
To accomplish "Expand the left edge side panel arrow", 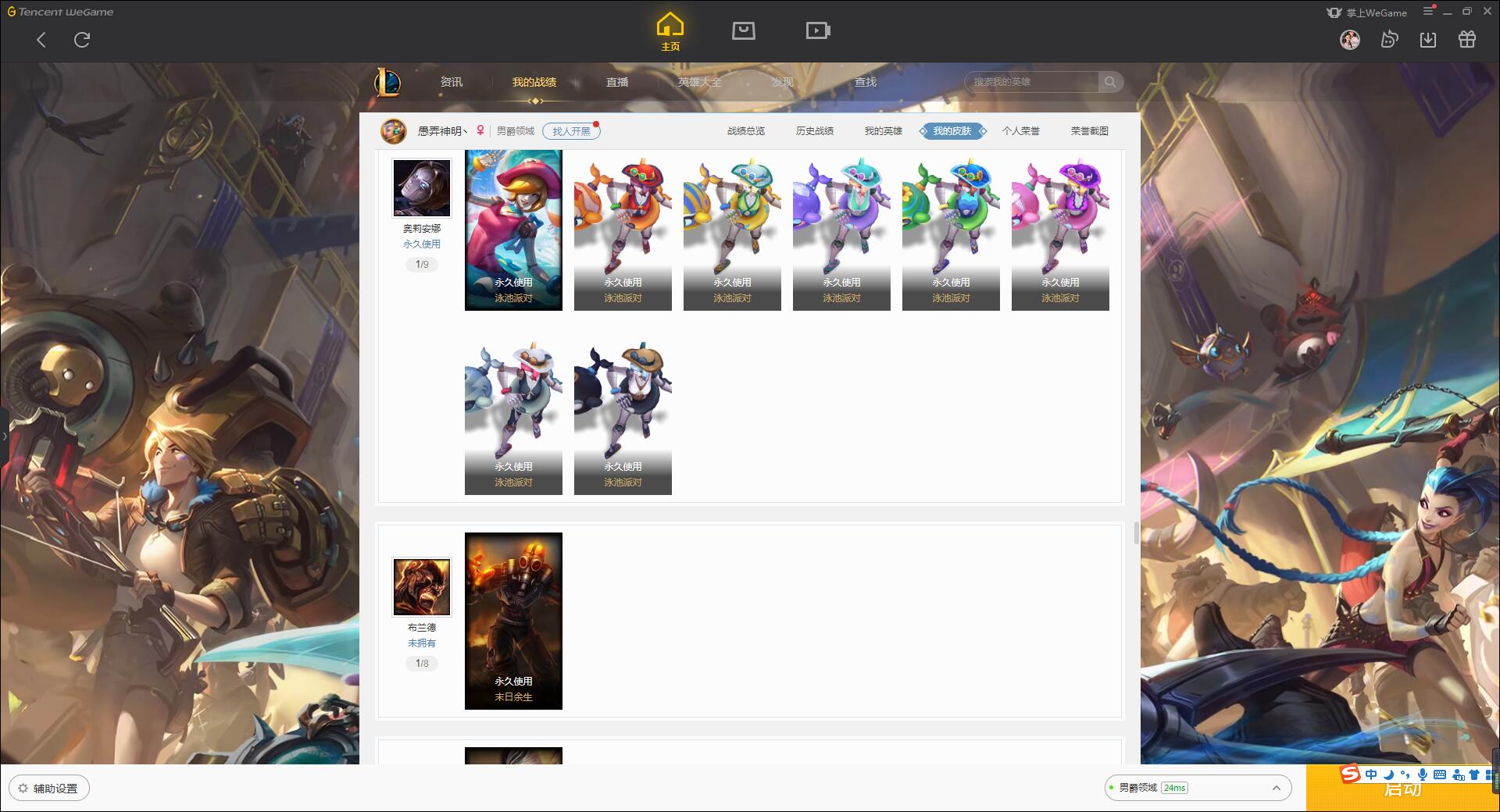I will pos(4,436).
